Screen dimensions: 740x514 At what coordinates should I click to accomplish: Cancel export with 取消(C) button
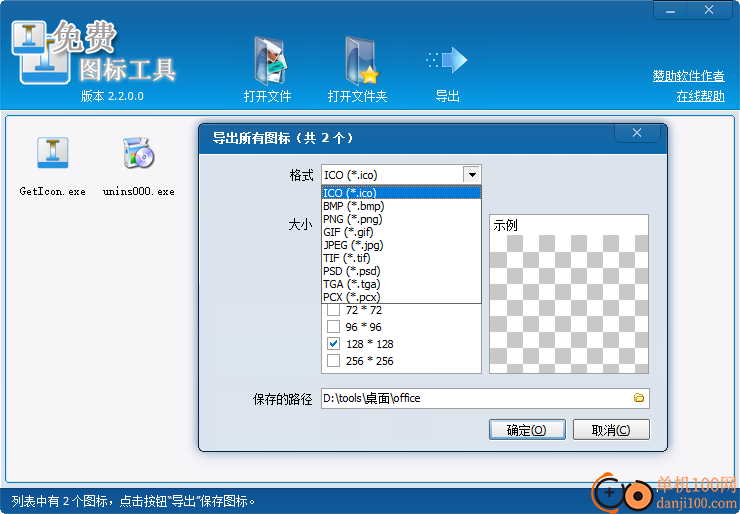click(611, 430)
